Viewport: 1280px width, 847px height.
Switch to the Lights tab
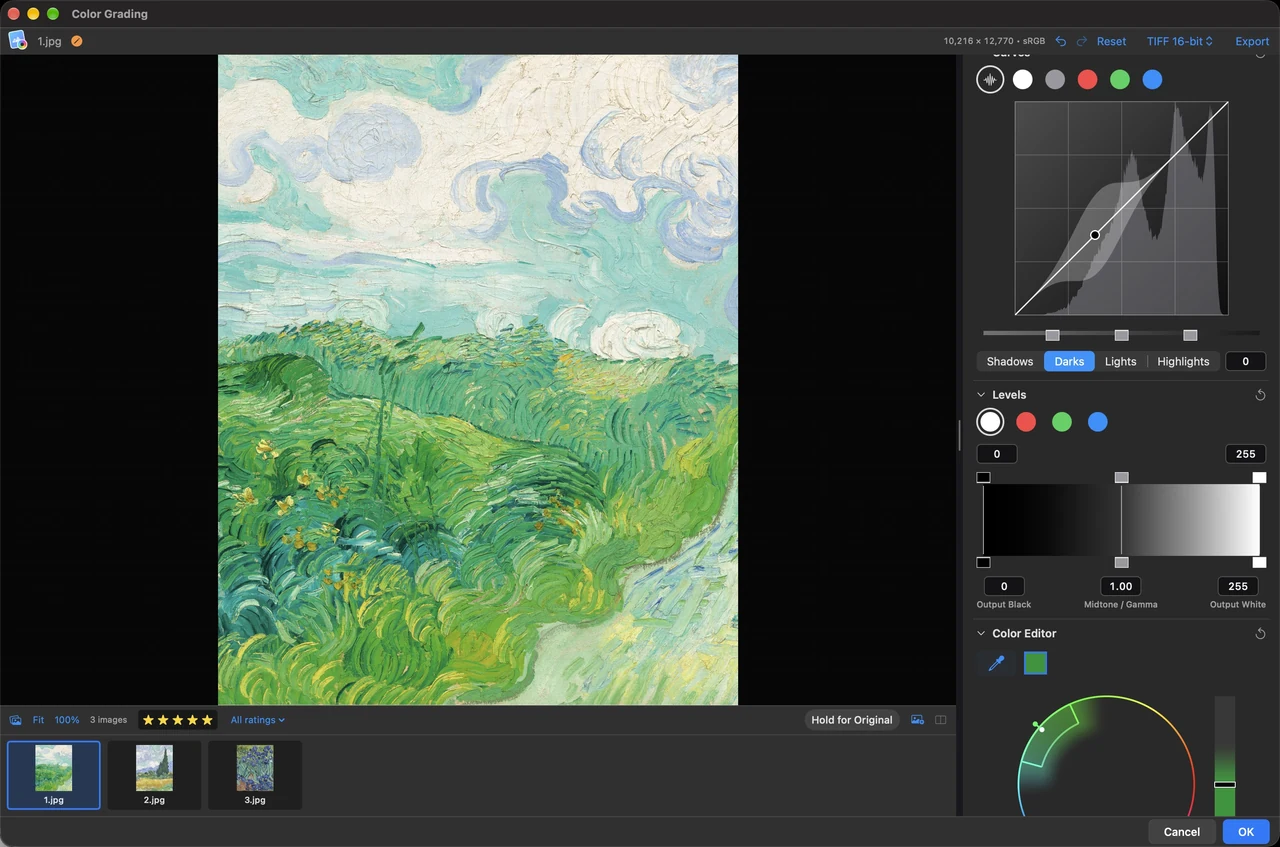pos(1120,362)
